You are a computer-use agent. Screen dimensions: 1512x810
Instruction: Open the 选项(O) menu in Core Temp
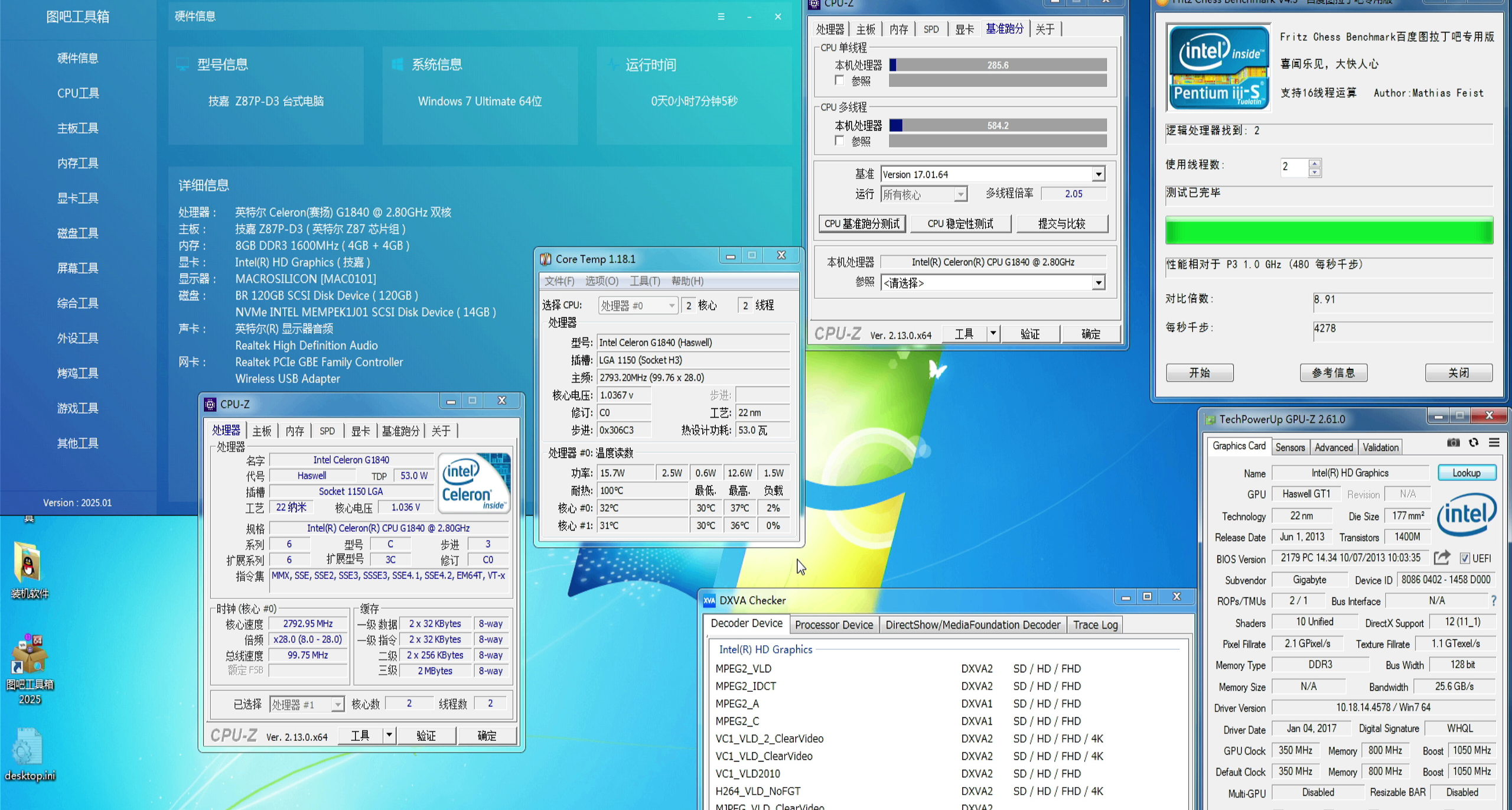click(602, 281)
